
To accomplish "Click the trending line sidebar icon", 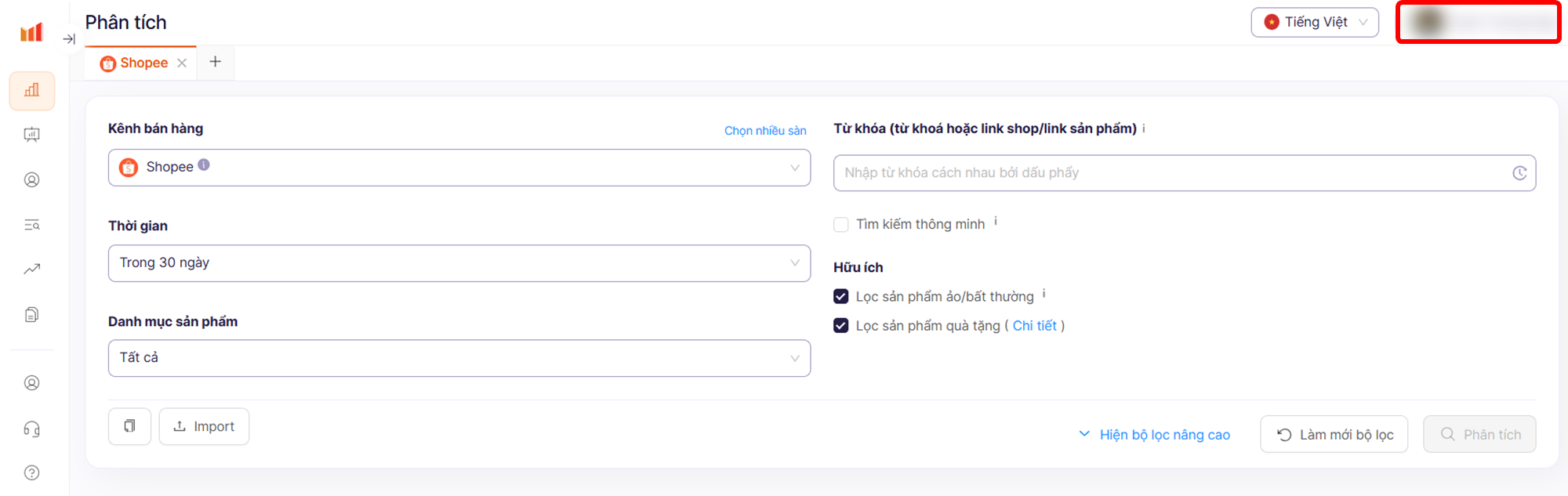I will (x=32, y=270).
